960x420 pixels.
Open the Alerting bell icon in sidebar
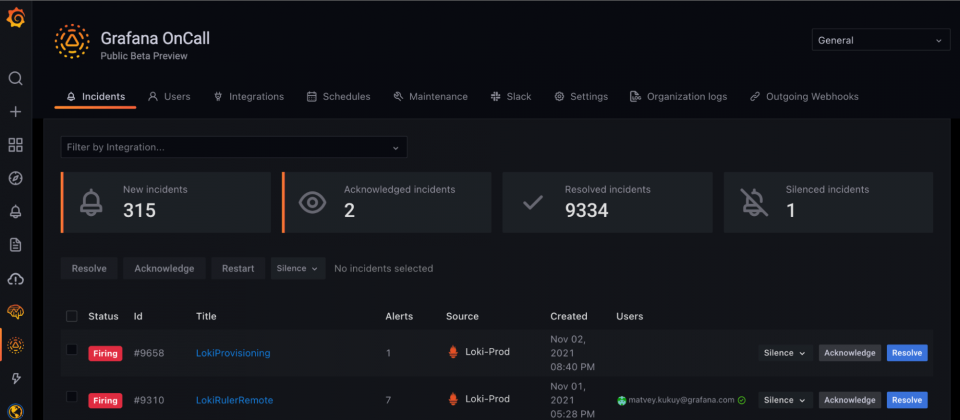click(x=15, y=212)
